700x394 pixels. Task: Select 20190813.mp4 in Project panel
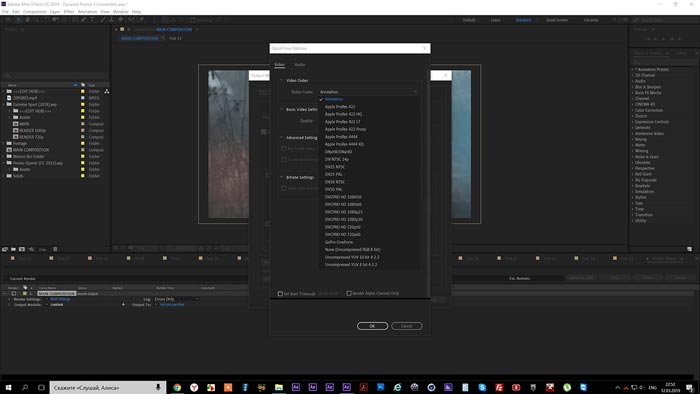(x=25, y=98)
